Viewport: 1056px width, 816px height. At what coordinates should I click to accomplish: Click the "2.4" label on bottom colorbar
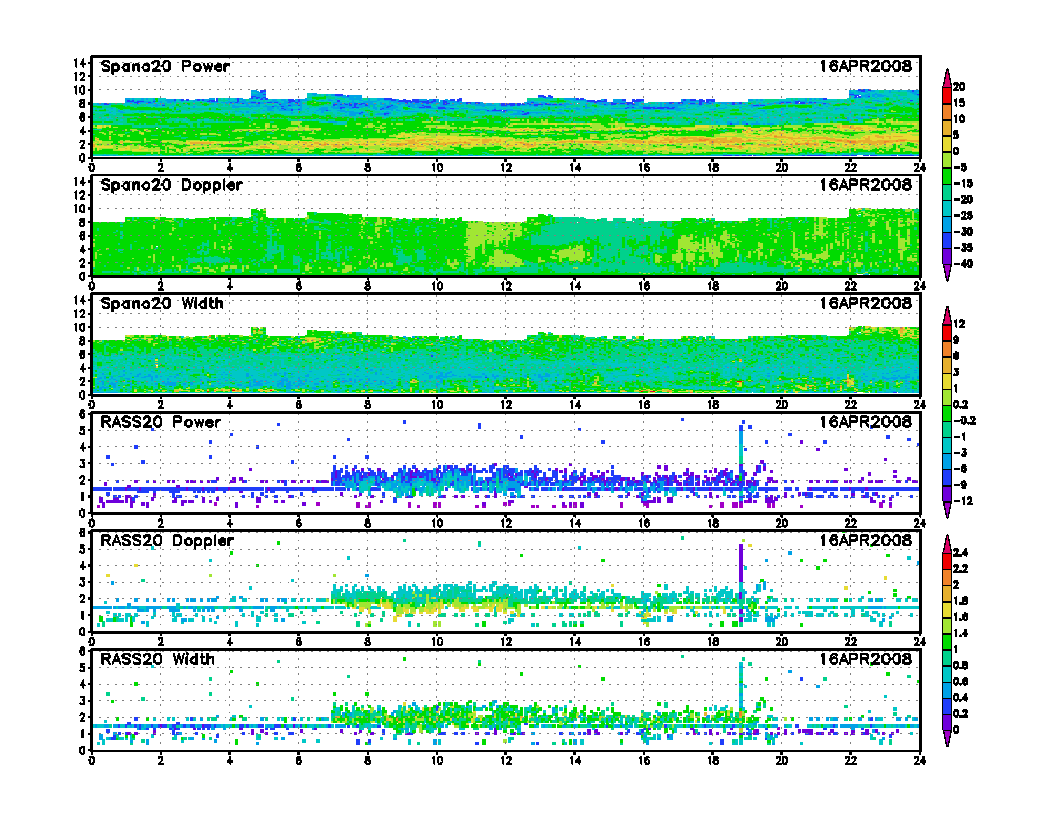pyautogui.click(x=960, y=553)
